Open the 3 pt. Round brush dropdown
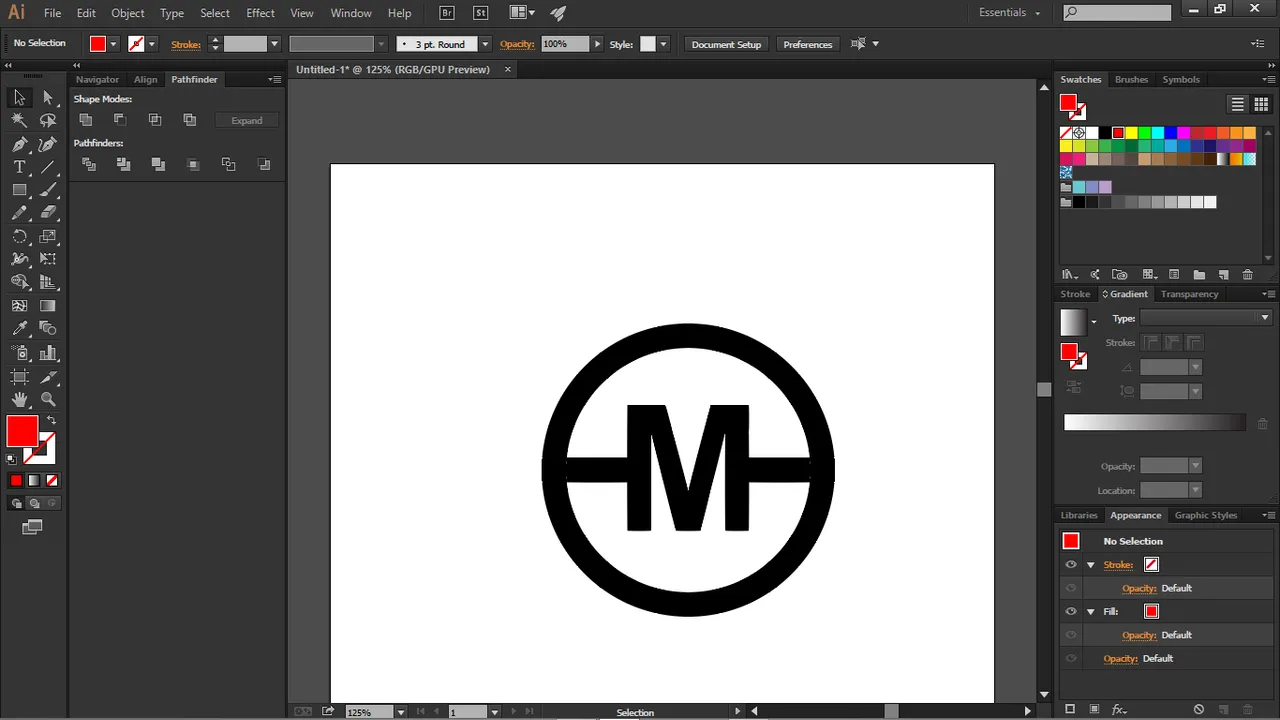The width and height of the screenshot is (1280, 720). [485, 44]
